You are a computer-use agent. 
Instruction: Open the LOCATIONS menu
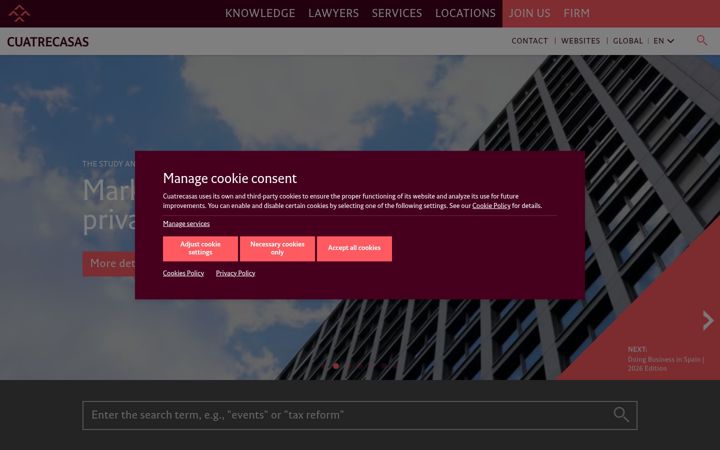(465, 13)
